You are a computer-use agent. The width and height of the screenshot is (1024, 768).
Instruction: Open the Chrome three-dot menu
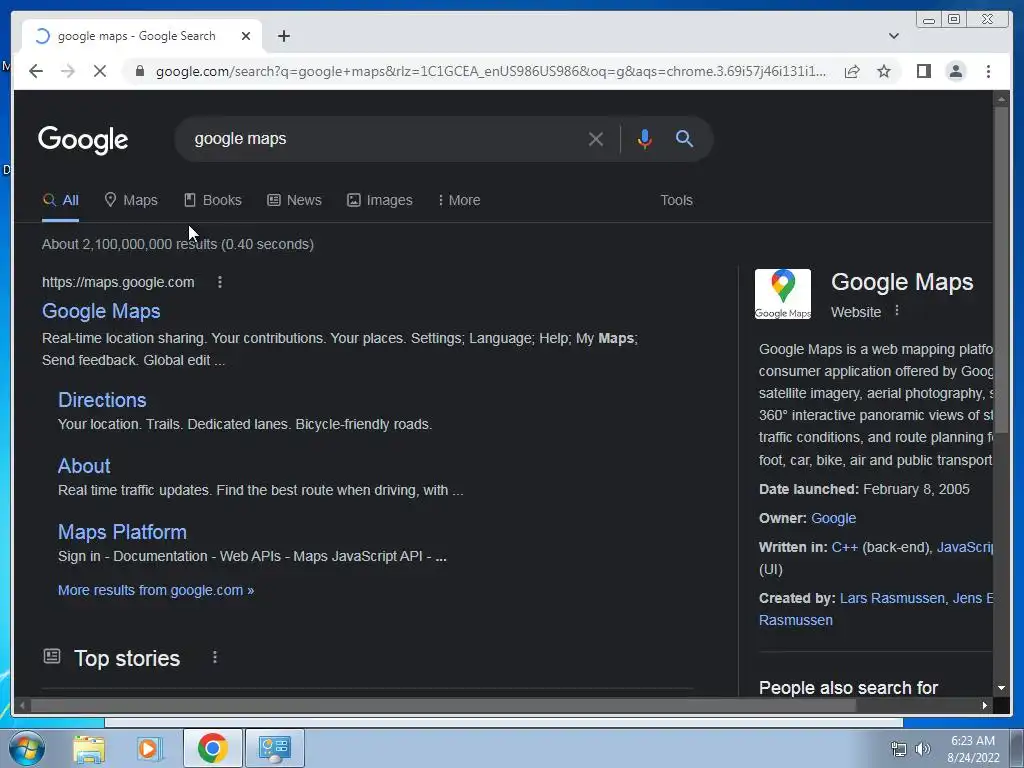point(988,71)
